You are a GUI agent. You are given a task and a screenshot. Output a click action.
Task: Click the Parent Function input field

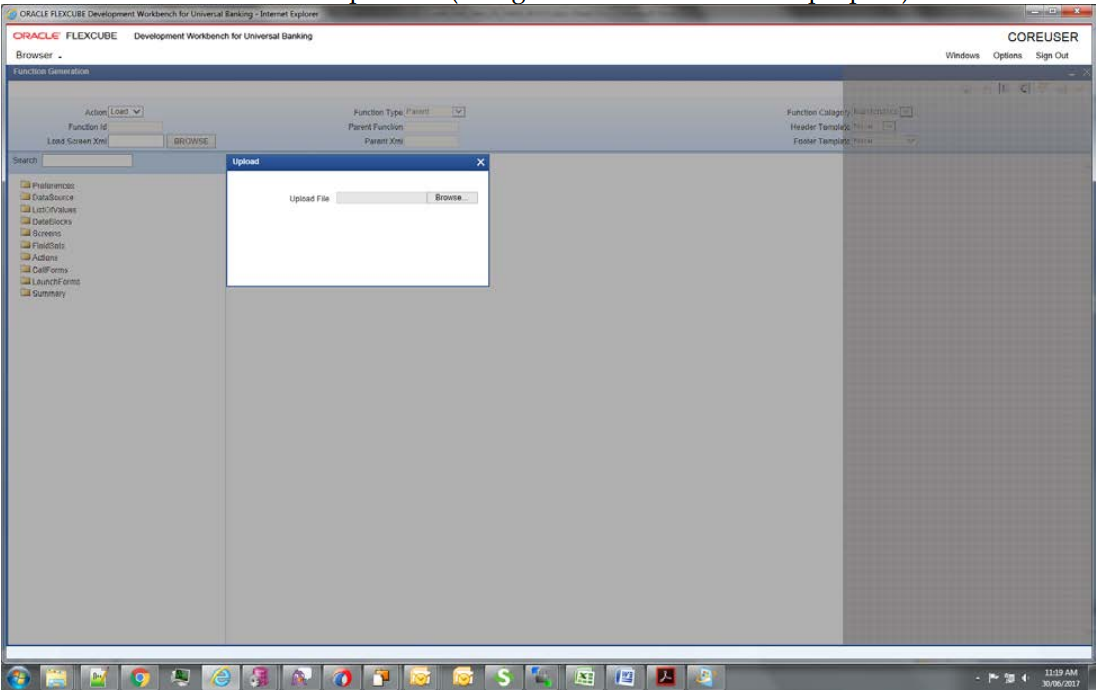431,127
